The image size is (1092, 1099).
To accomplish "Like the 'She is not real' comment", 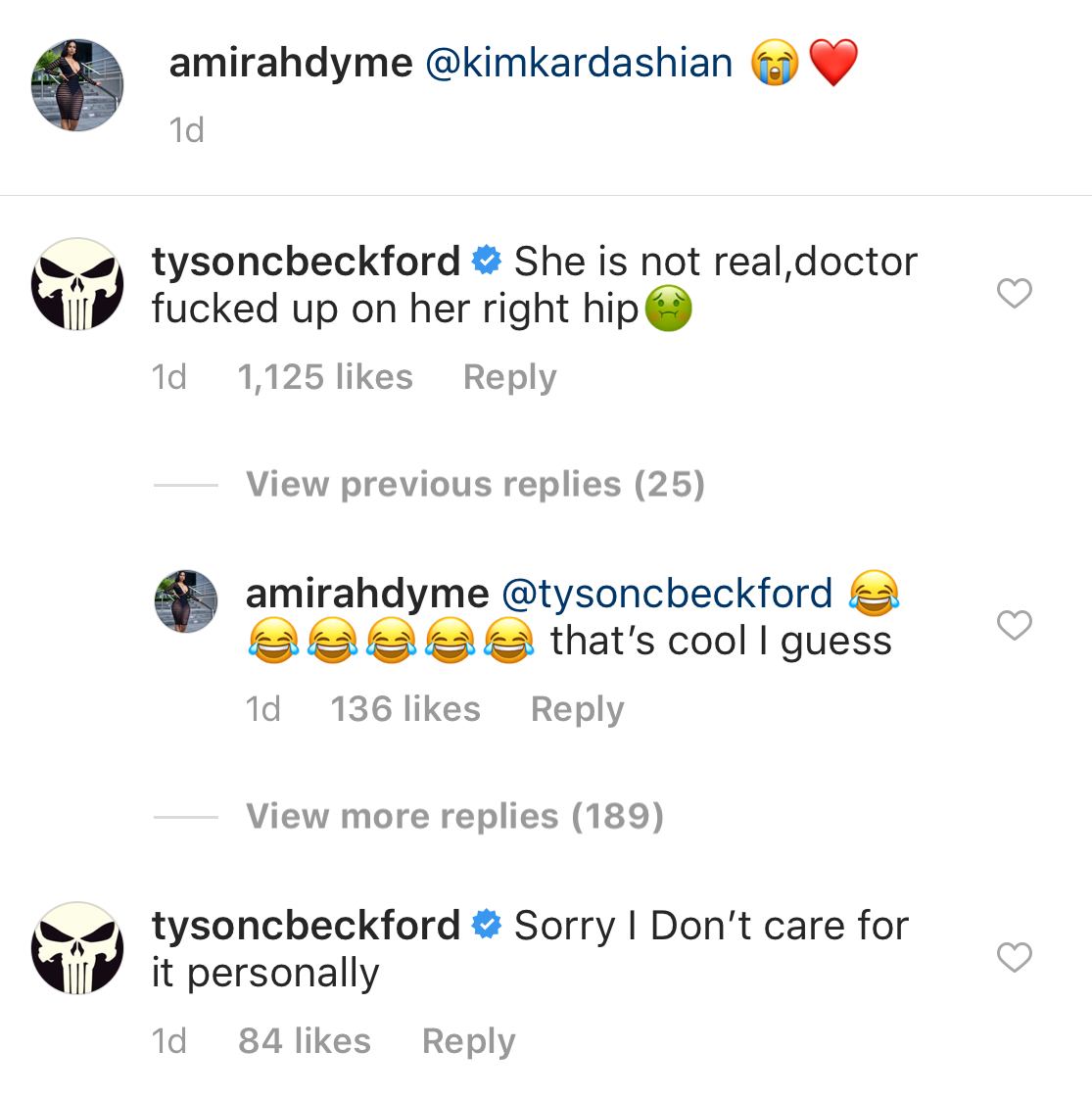I will (x=1014, y=293).
